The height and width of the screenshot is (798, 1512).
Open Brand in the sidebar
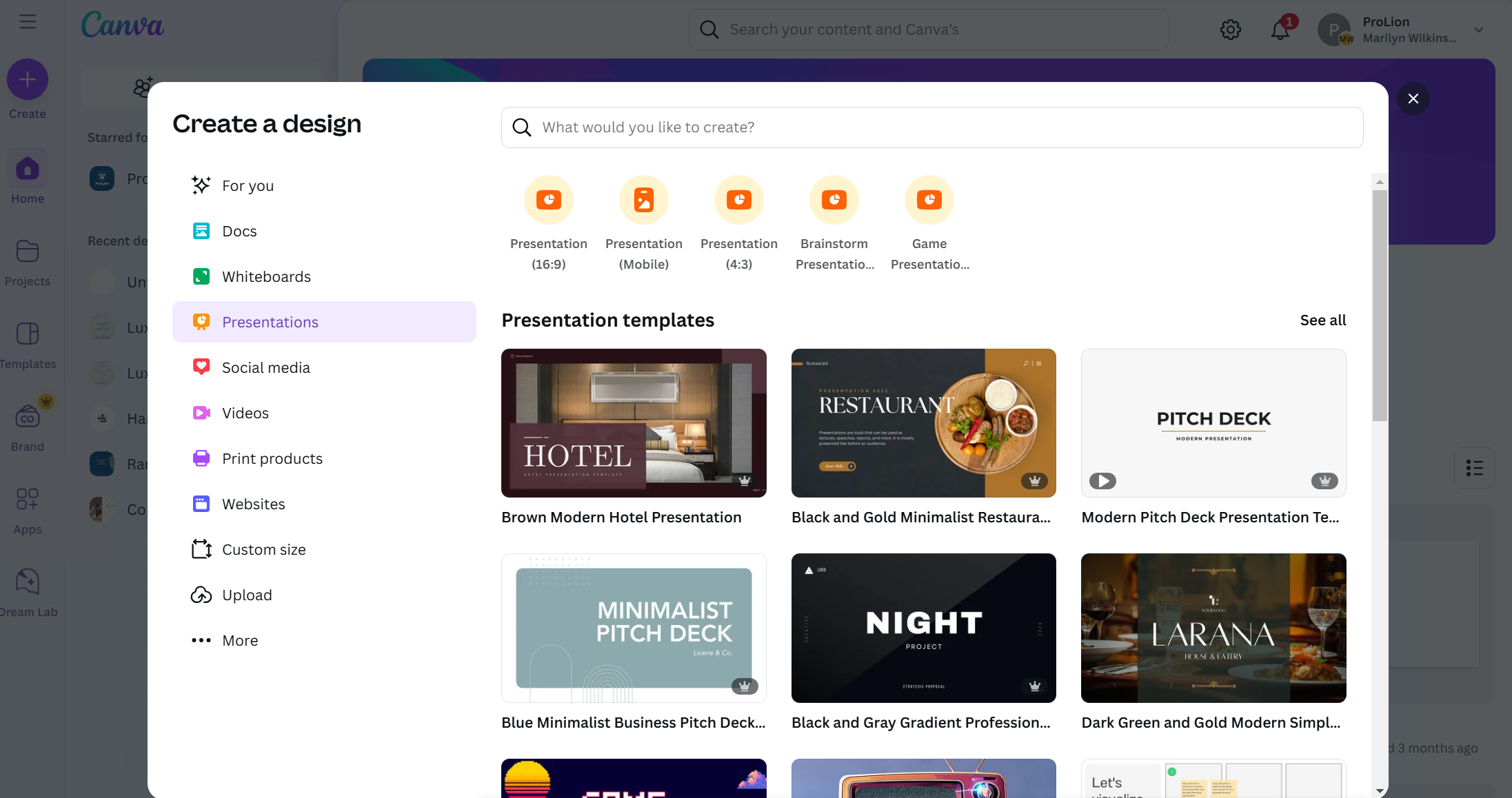tap(28, 427)
